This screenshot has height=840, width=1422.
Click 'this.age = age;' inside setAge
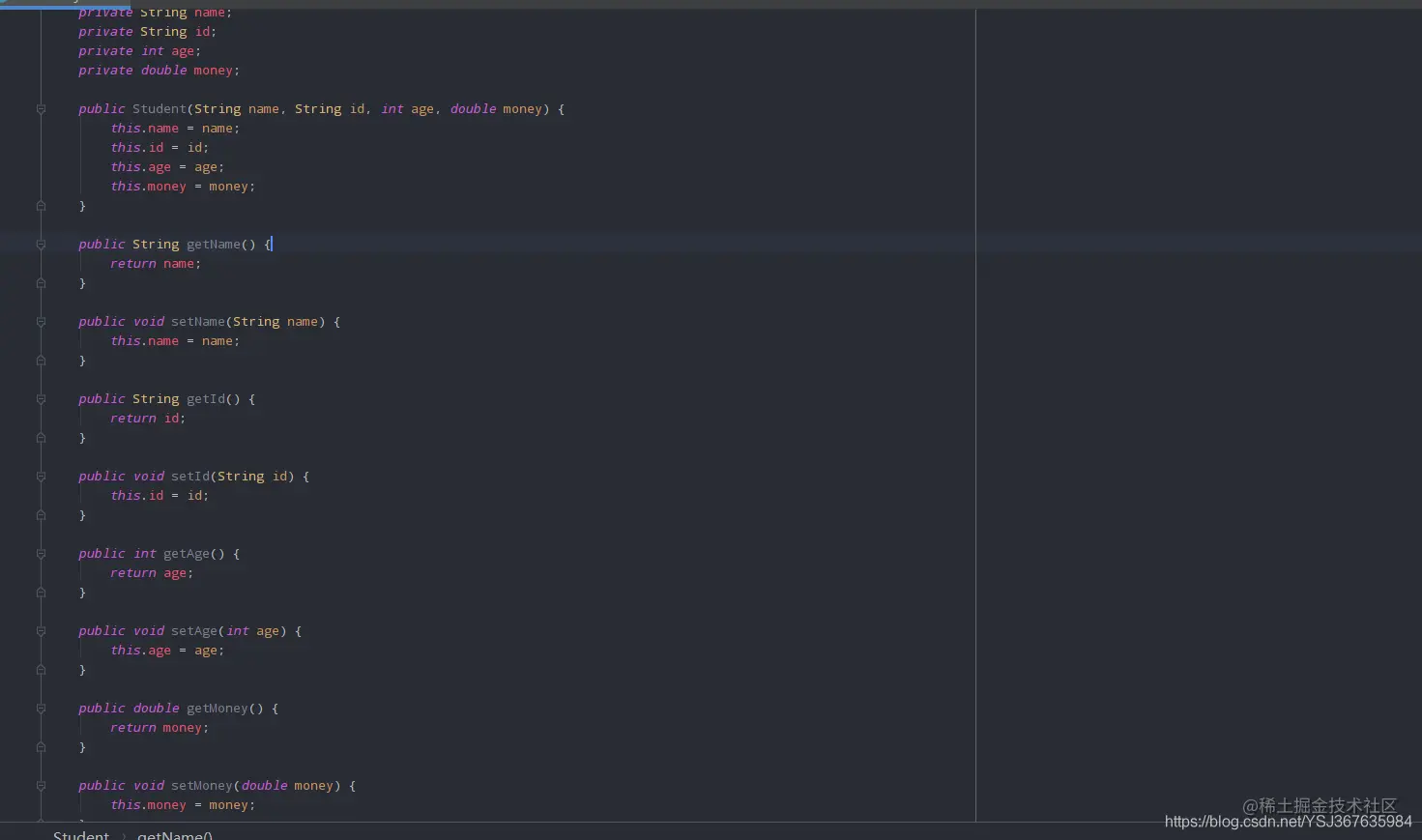click(x=167, y=651)
